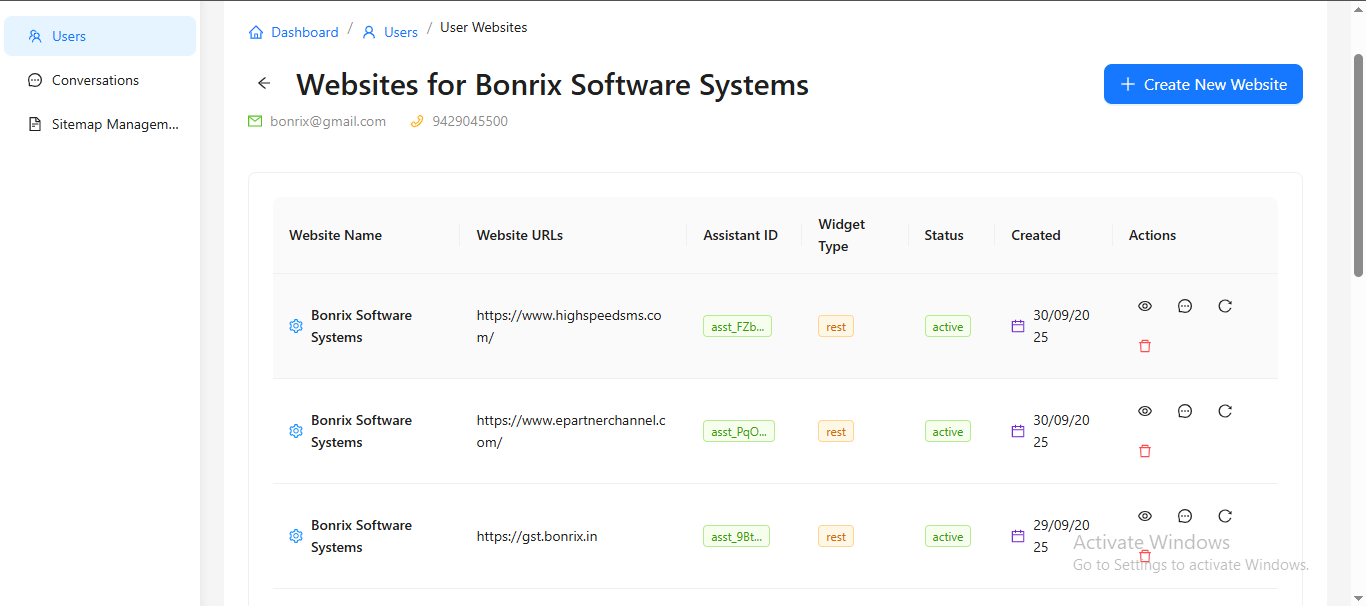Navigate to Dashboard via the breadcrumb
The width and height of the screenshot is (1366, 606).
(x=303, y=31)
